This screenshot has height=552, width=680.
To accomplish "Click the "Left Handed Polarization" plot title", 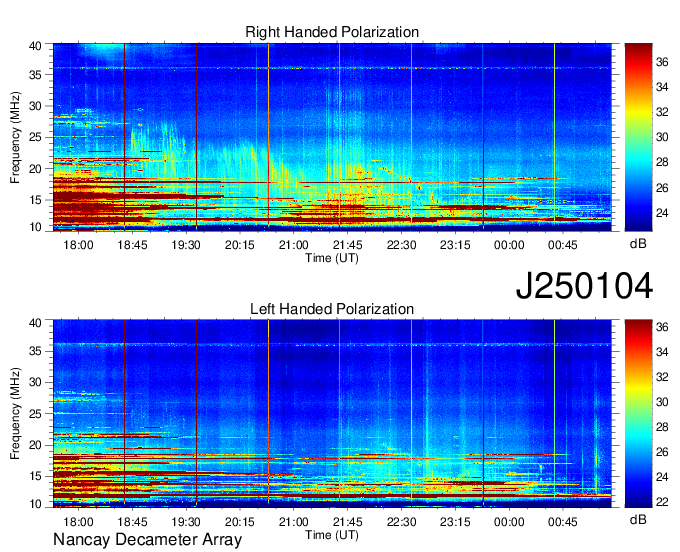I will (x=332, y=309).
